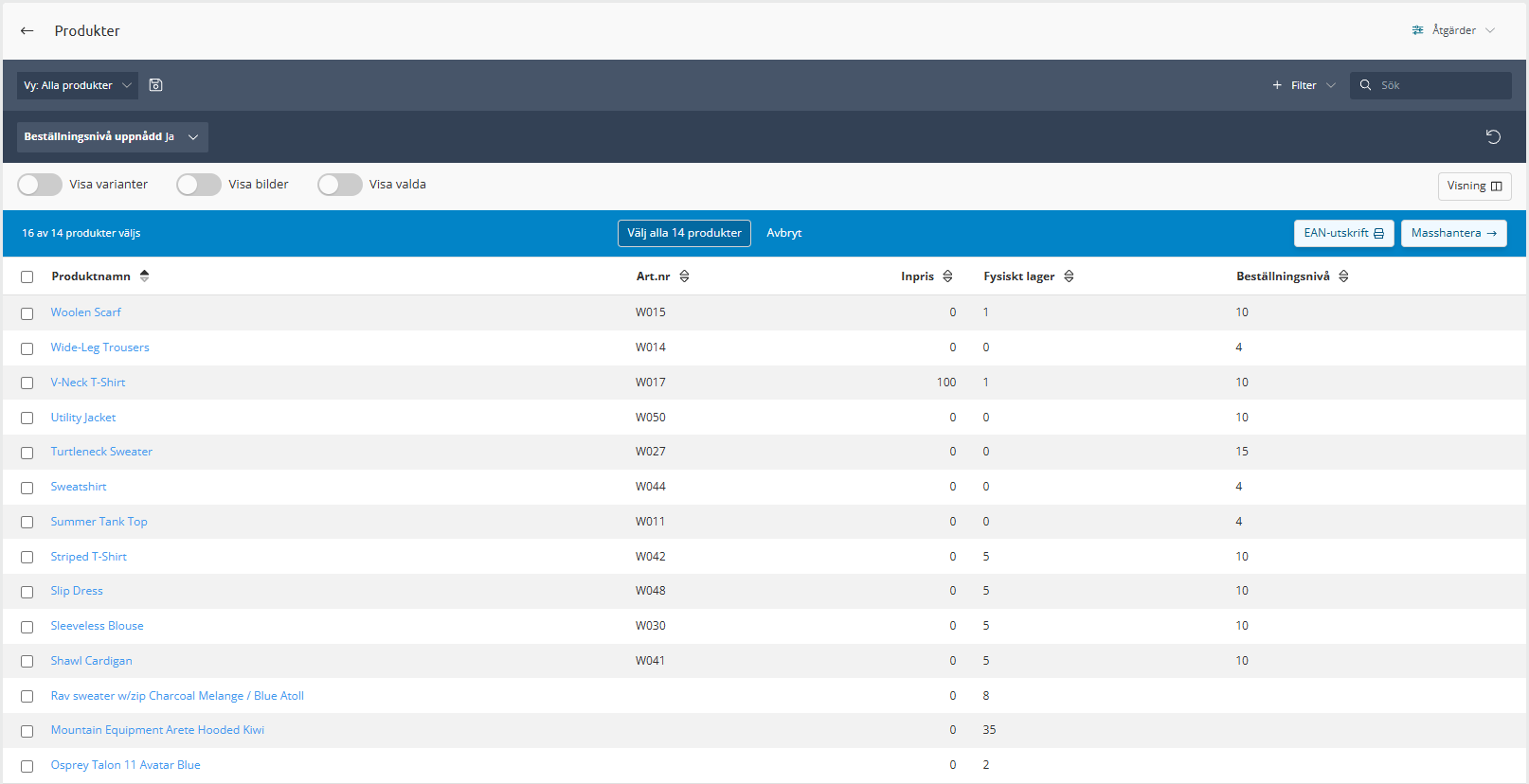Click the Välj alla 14 produkter button
Viewport: 1529px width, 784px height.
pyautogui.click(x=684, y=233)
